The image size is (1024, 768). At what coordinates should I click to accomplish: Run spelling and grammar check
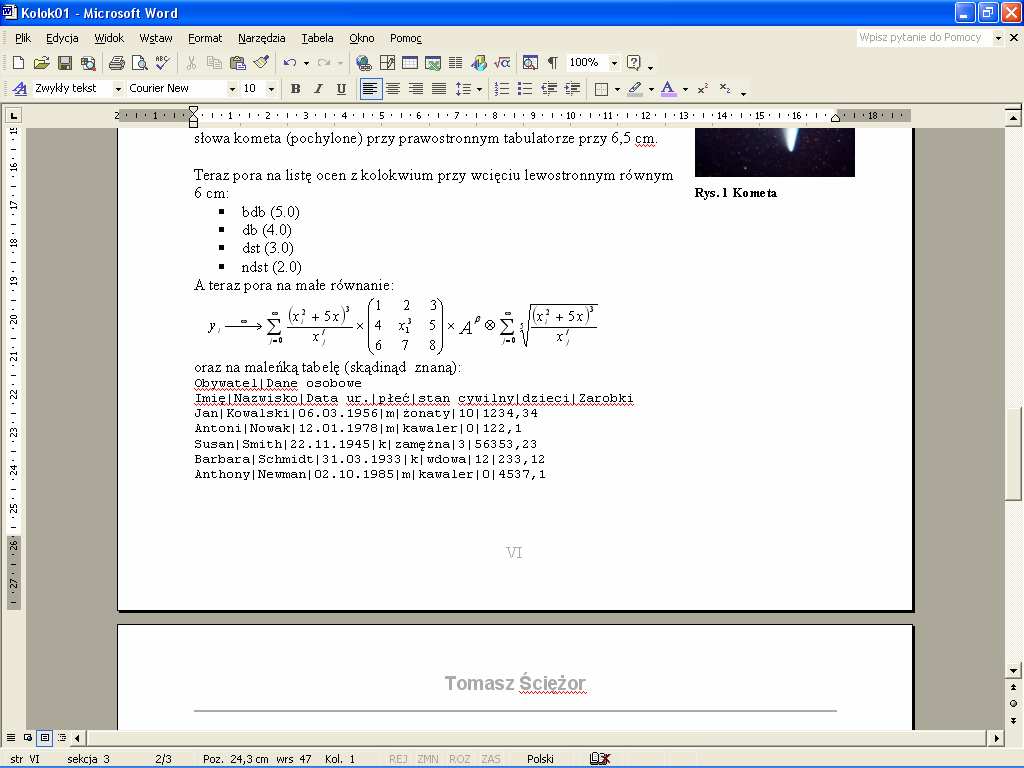coord(163,63)
